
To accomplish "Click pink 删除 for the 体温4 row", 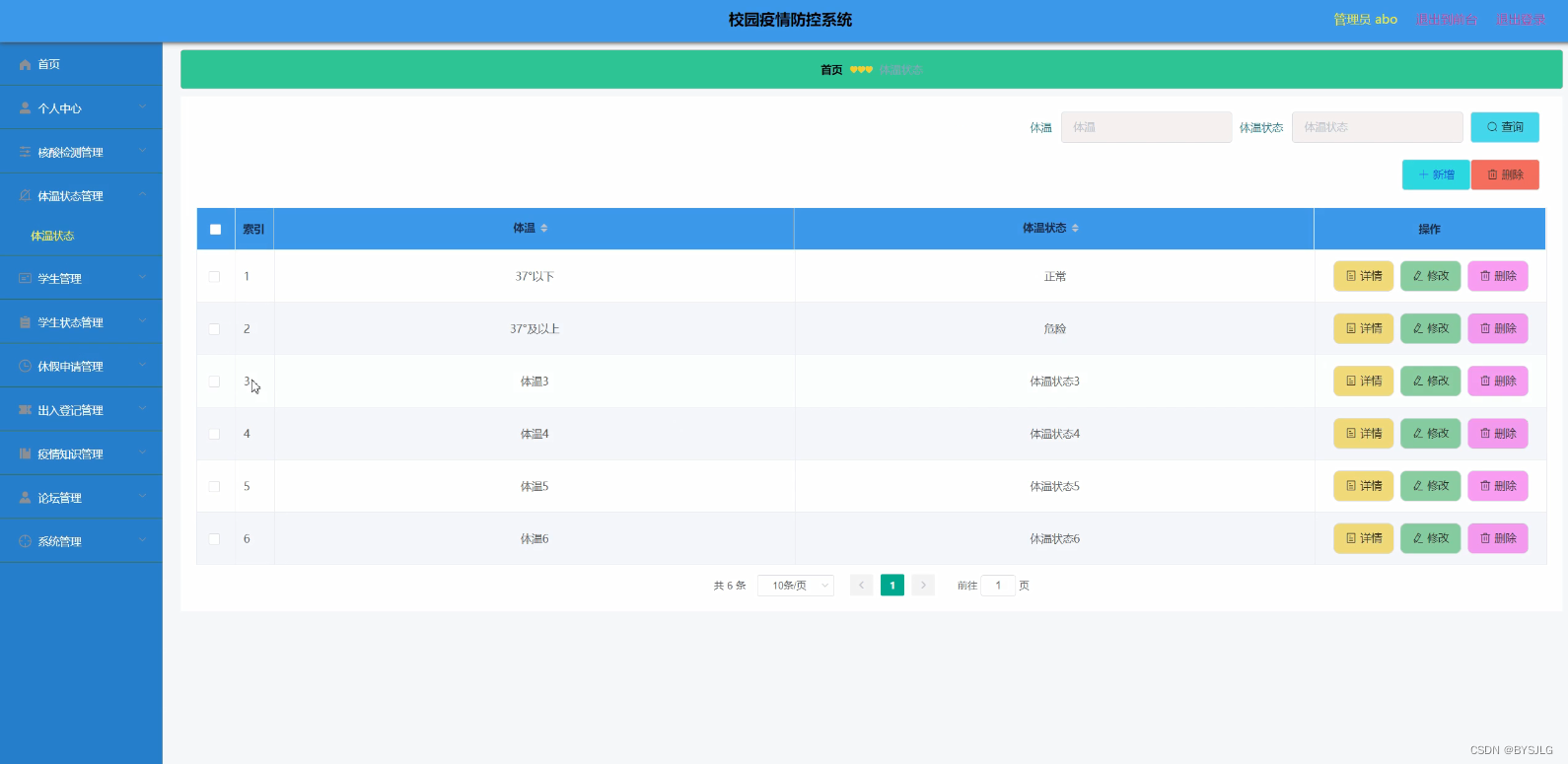I will 1498,433.
